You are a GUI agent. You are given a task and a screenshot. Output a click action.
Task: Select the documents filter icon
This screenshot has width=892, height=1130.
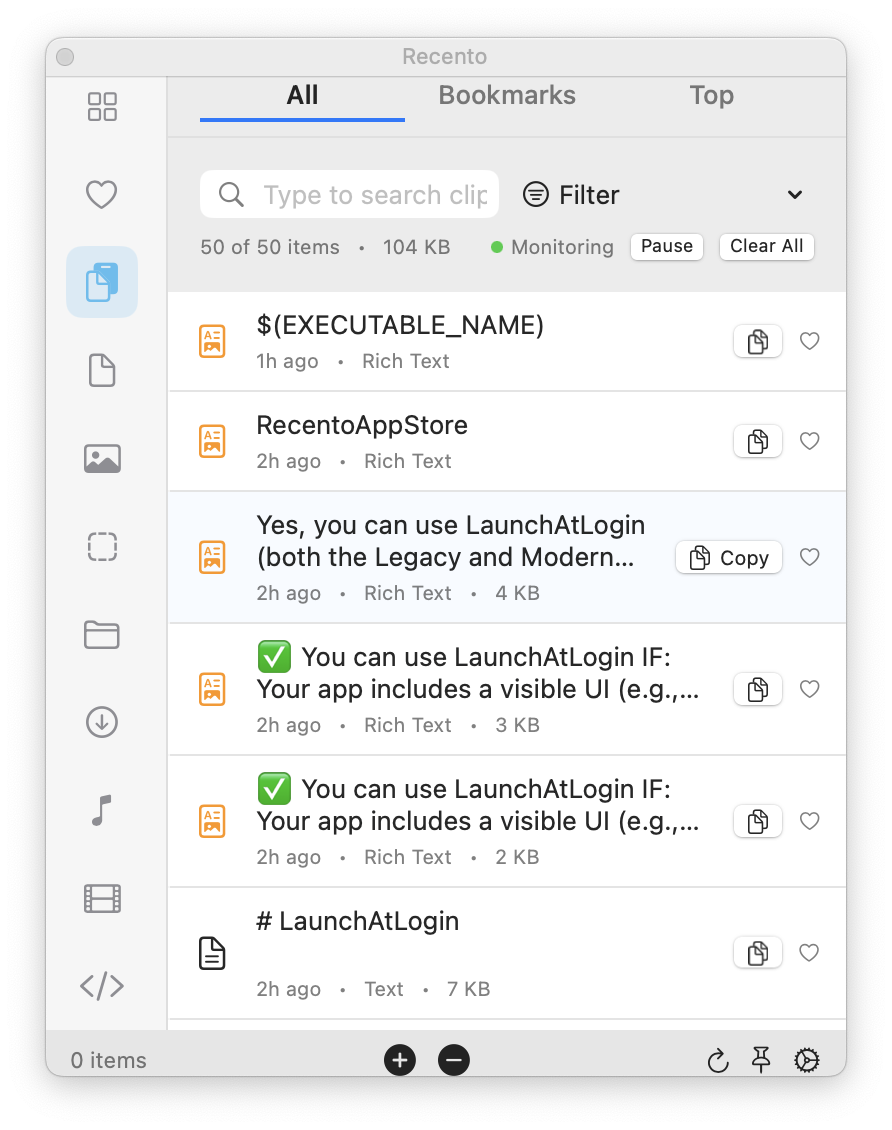pyautogui.click(x=101, y=370)
